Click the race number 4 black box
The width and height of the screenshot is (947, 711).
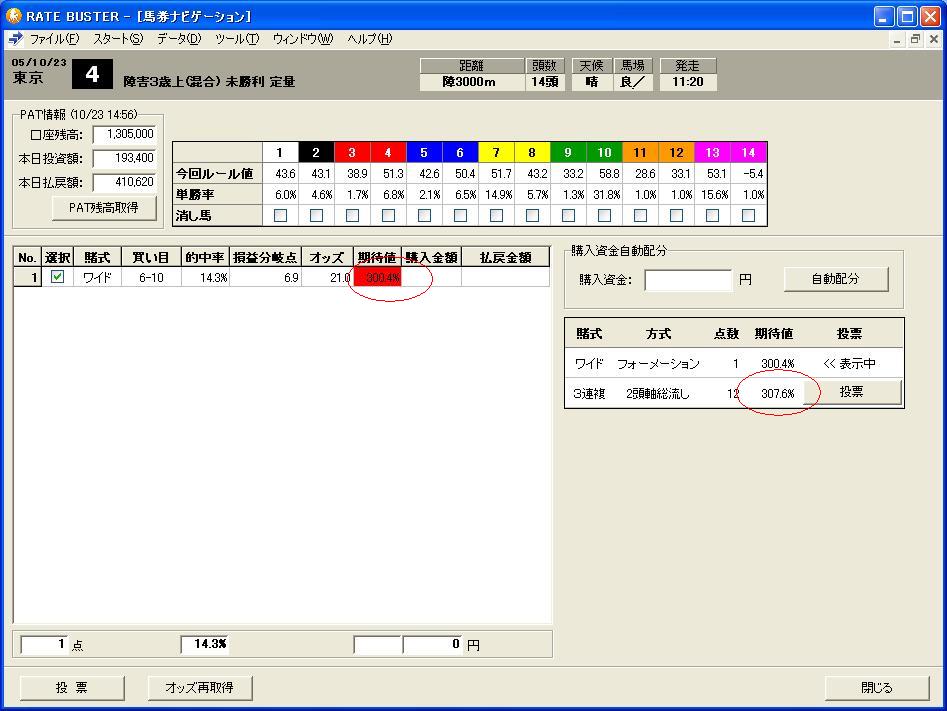(x=92, y=74)
